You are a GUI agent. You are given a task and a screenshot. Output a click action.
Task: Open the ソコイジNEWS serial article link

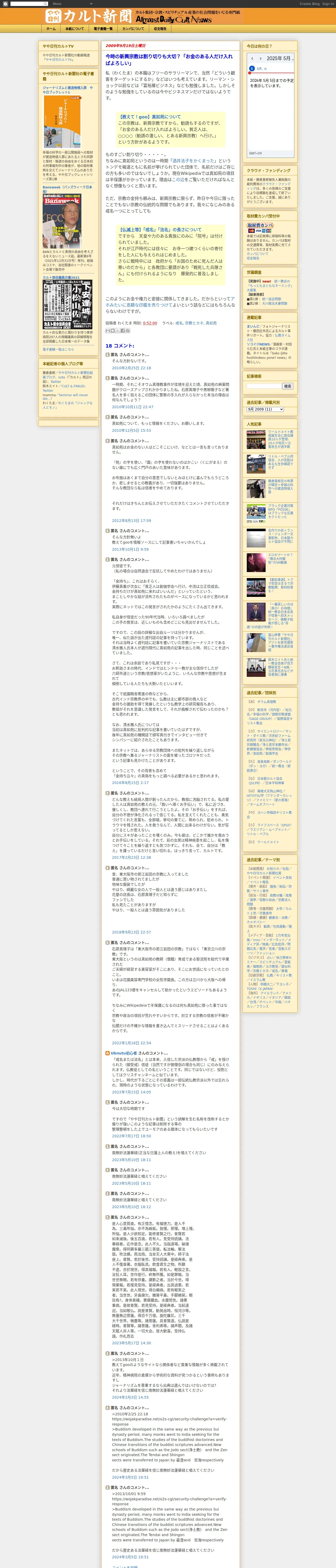pyautogui.click(x=259, y=344)
